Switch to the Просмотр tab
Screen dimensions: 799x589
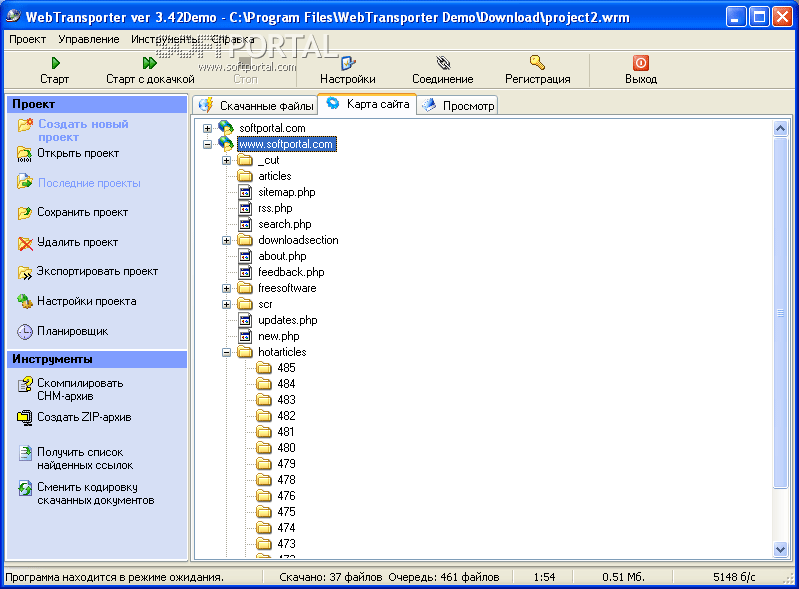[x=457, y=105]
